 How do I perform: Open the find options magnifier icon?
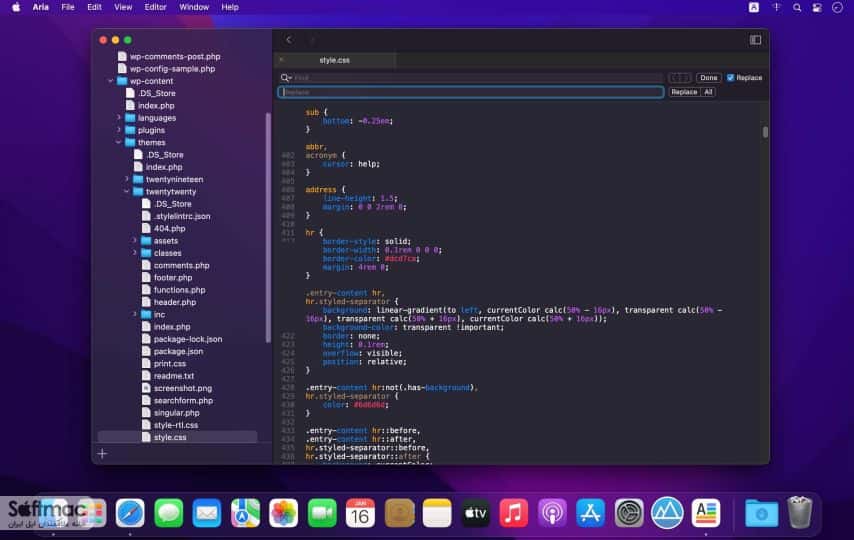click(x=285, y=78)
